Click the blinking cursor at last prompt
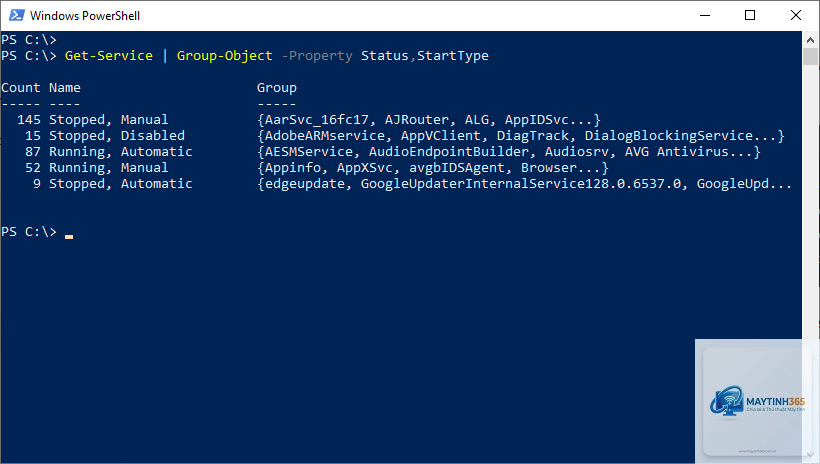The height and width of the screenshot is (464, 820). click(69, 236)
